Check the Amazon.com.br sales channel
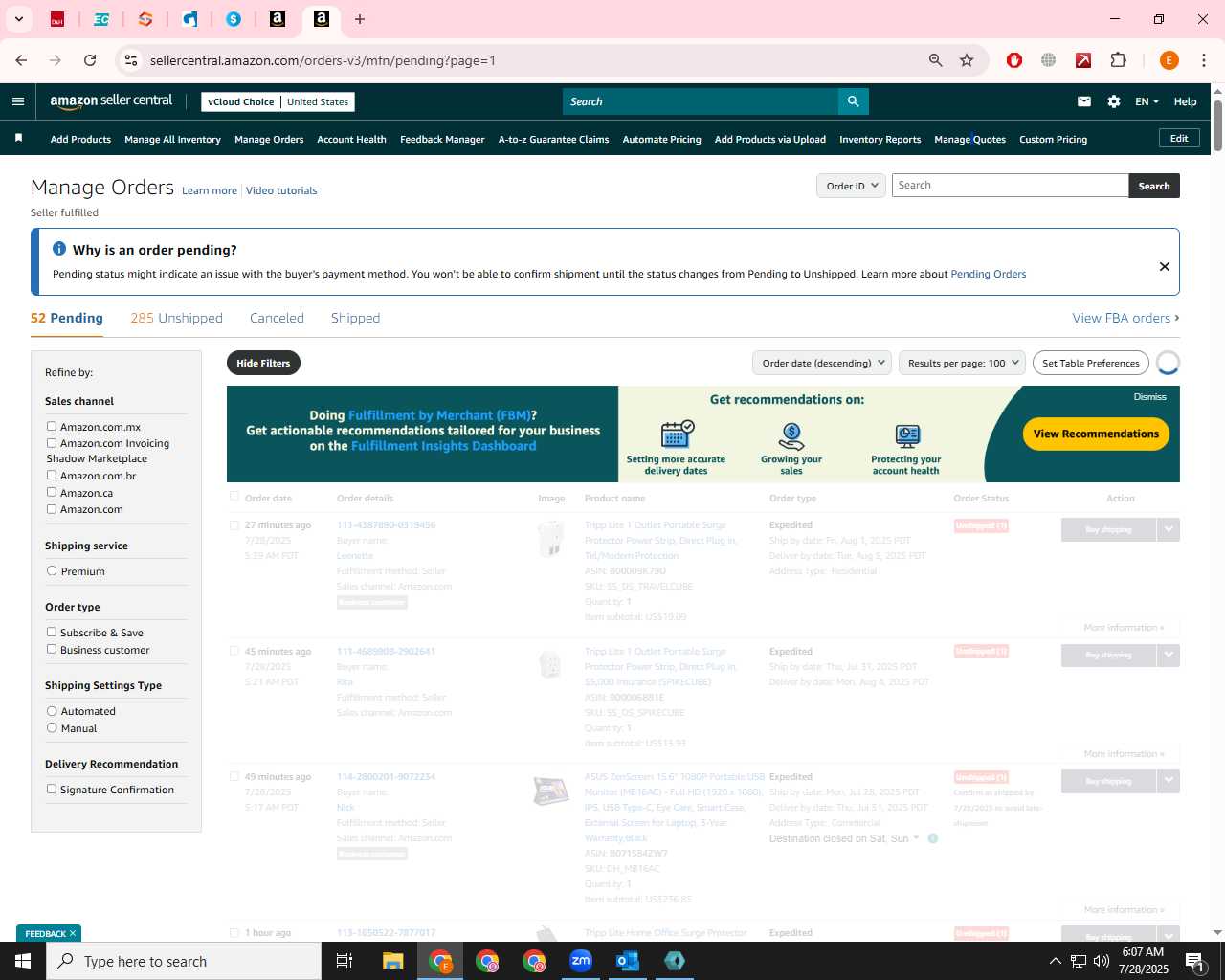 (x=52, y=475)
